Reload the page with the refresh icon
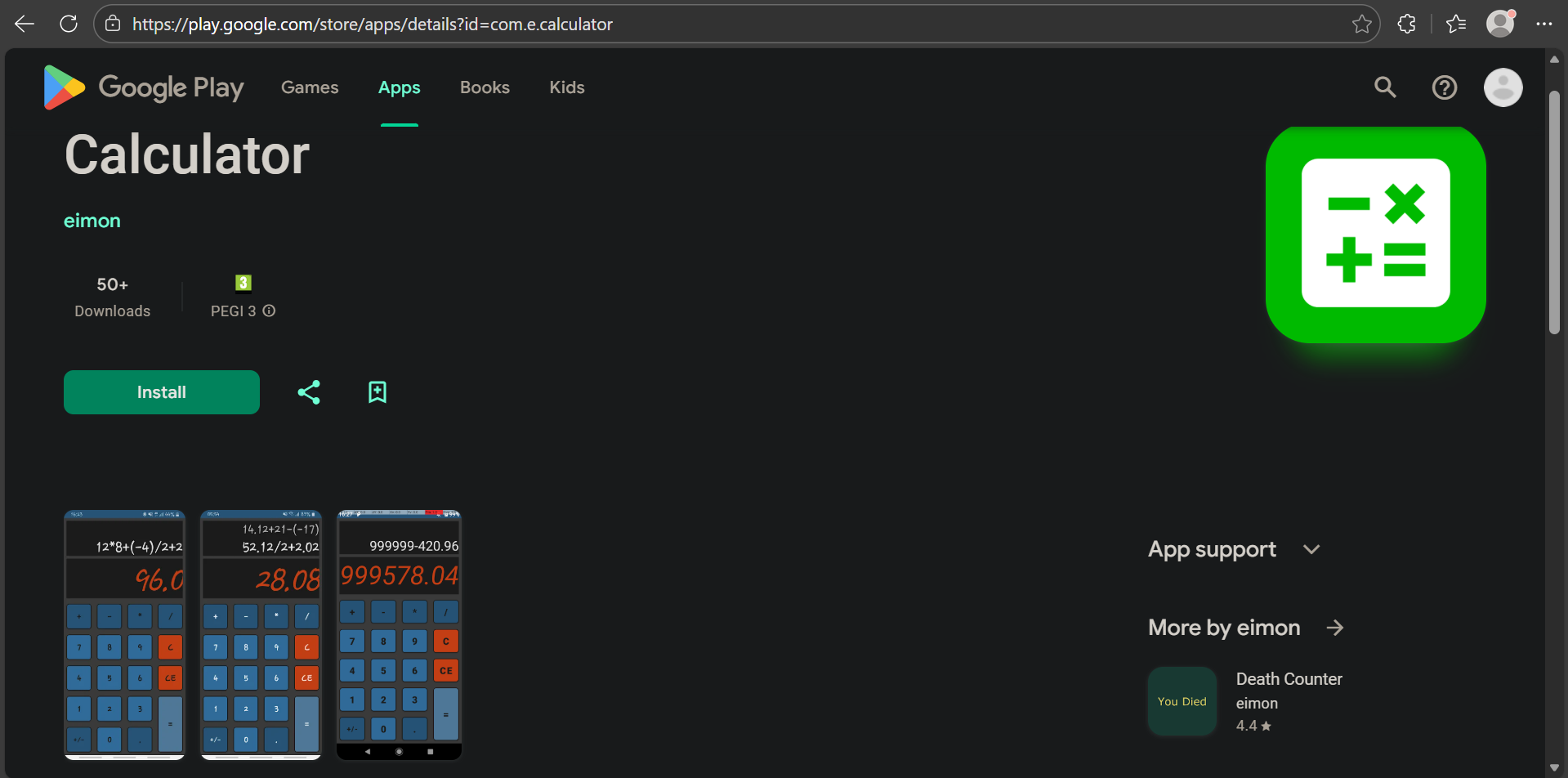 point(69,25)
